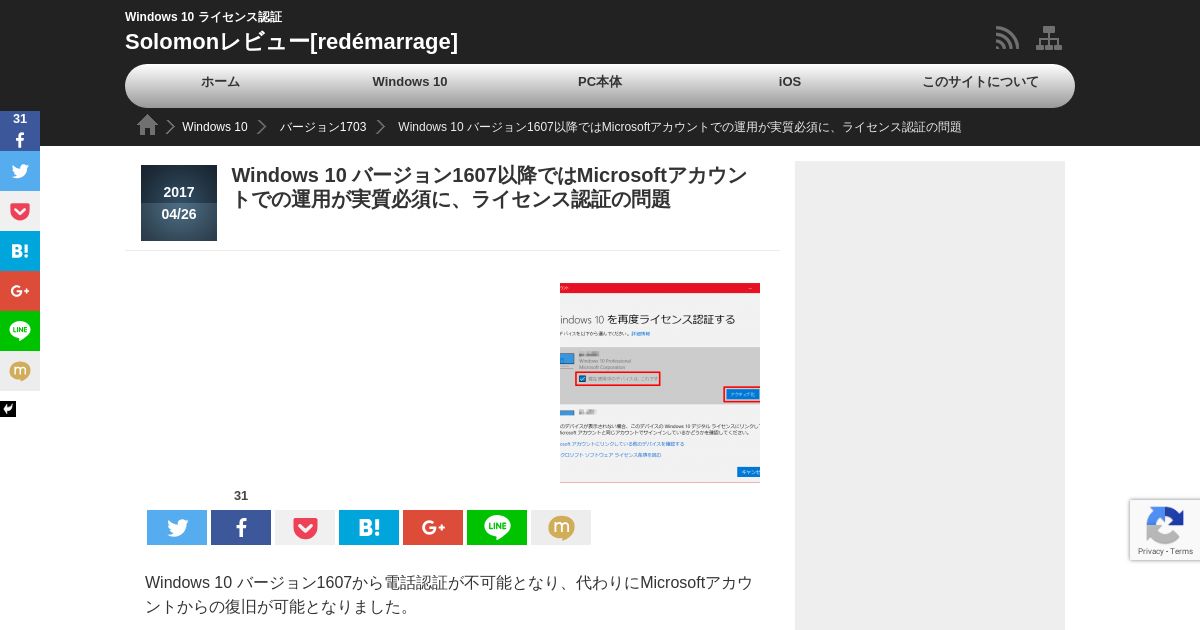Save to Pocket using button below image
The image size is (1200, 630).
click(305, 528)
